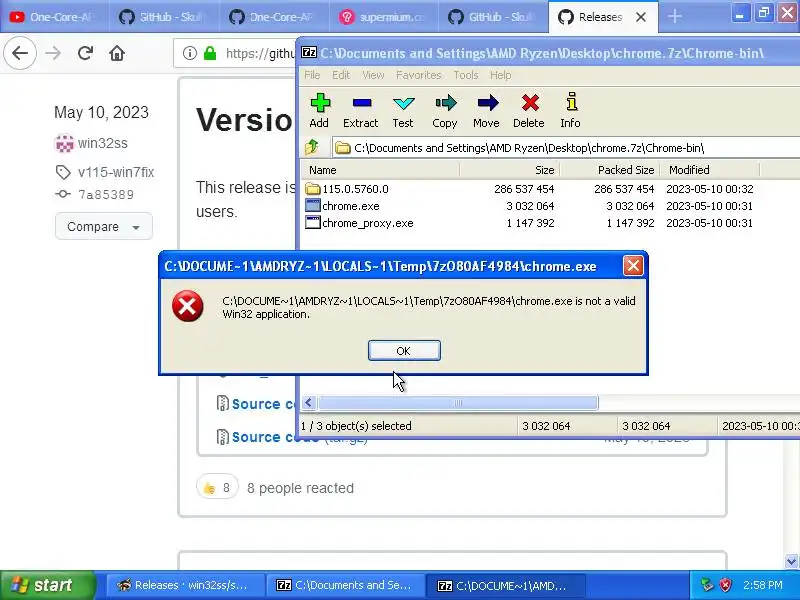This screenshot has height=600, width=800.
Task: Open the browser home page
Action: [117, 53]
